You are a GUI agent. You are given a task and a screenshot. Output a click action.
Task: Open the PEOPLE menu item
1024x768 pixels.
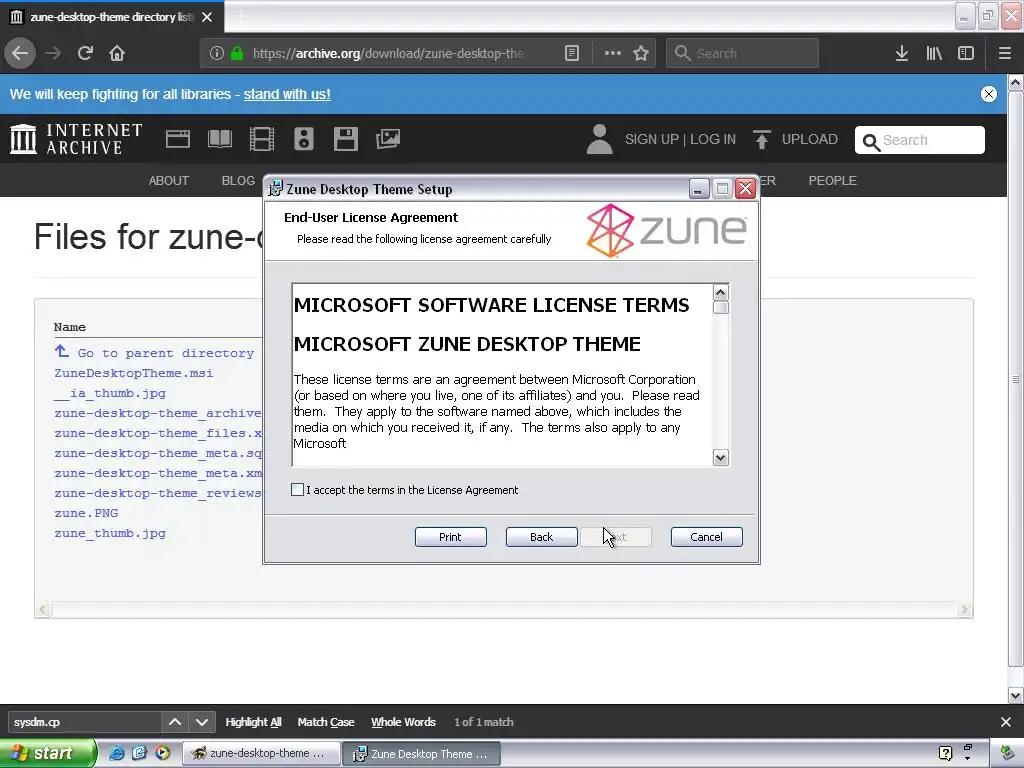[x=833, y=181]
